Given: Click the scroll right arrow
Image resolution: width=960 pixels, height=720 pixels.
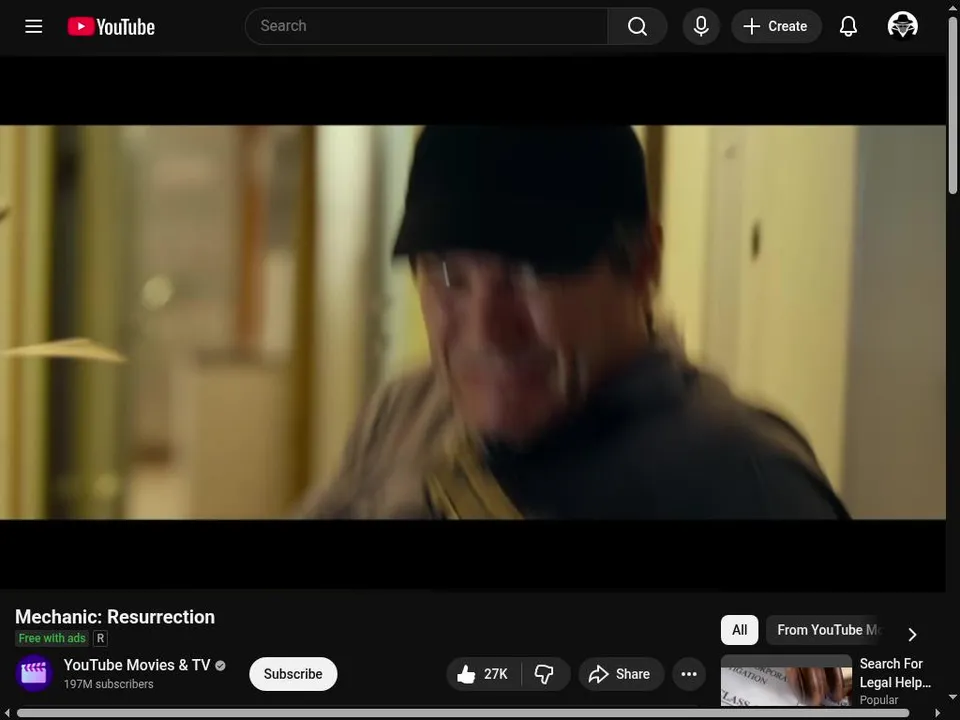Looking at the screenshot, I should tap(937, 713).
